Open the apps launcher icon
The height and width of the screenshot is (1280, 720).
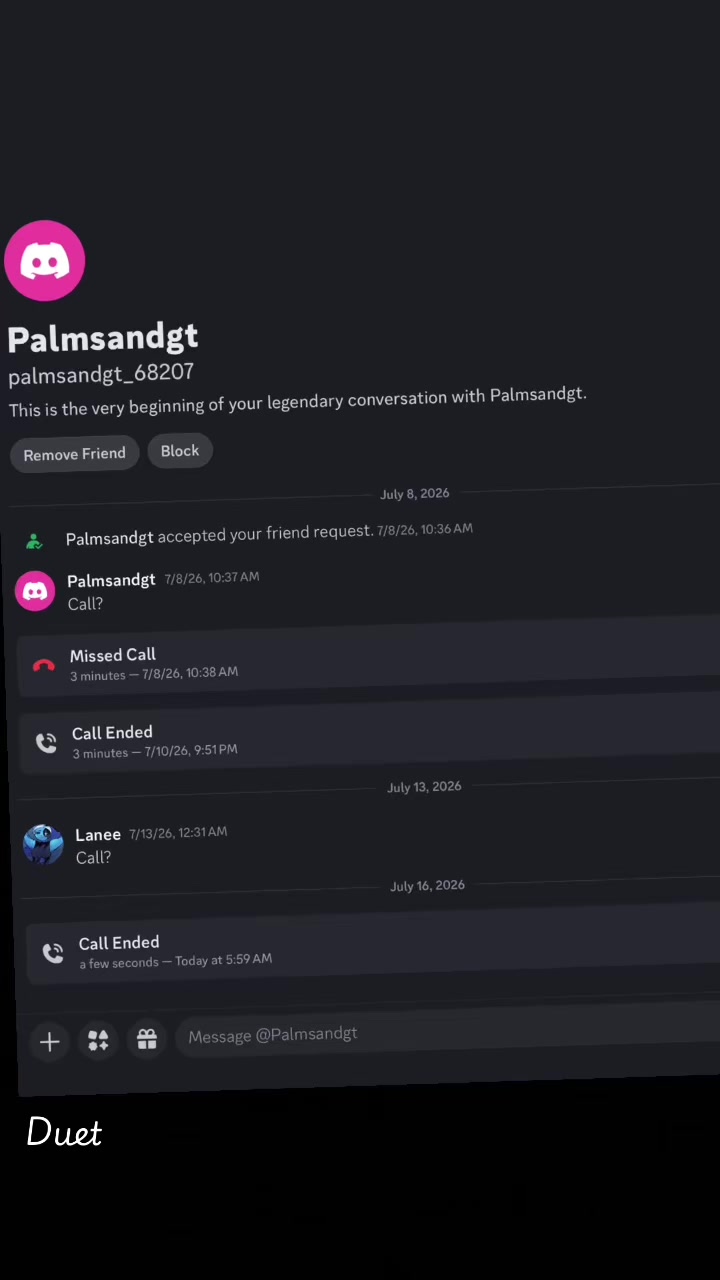98,1041
